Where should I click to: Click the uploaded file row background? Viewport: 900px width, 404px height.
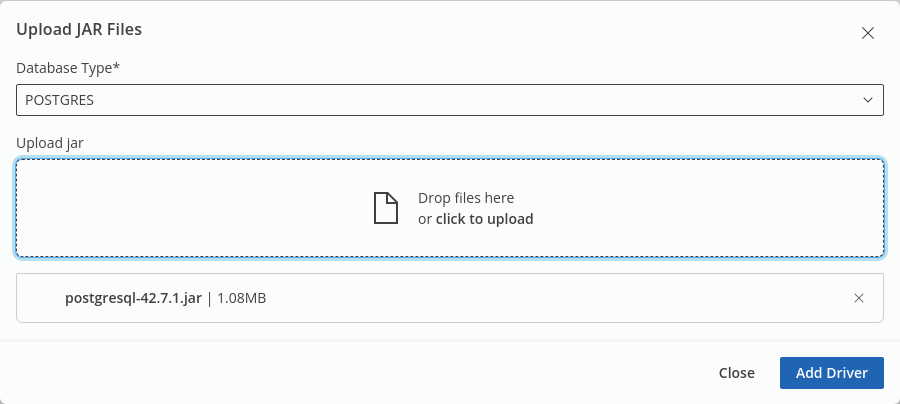(550, 298)
